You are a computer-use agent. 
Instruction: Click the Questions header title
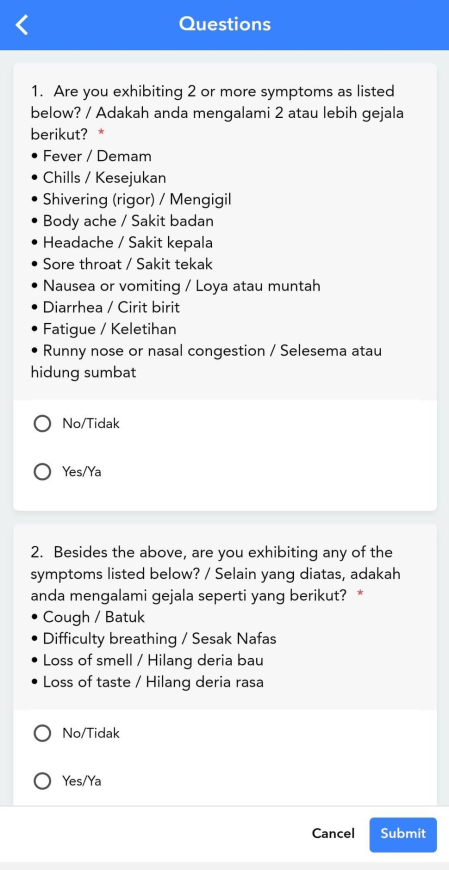pyautogui.click(x=225, y=24)
